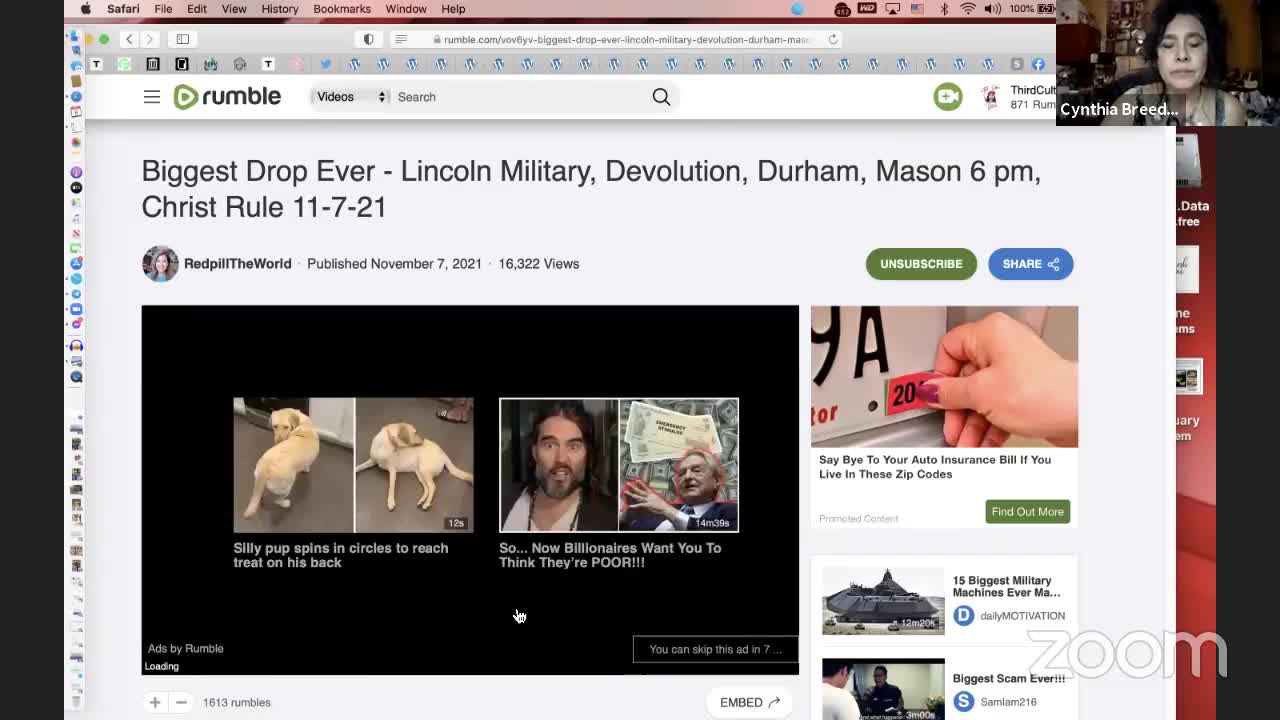This screenshot has width=1280, height=720.
Task: Open the Window menu
Action: tap(406, 9)
